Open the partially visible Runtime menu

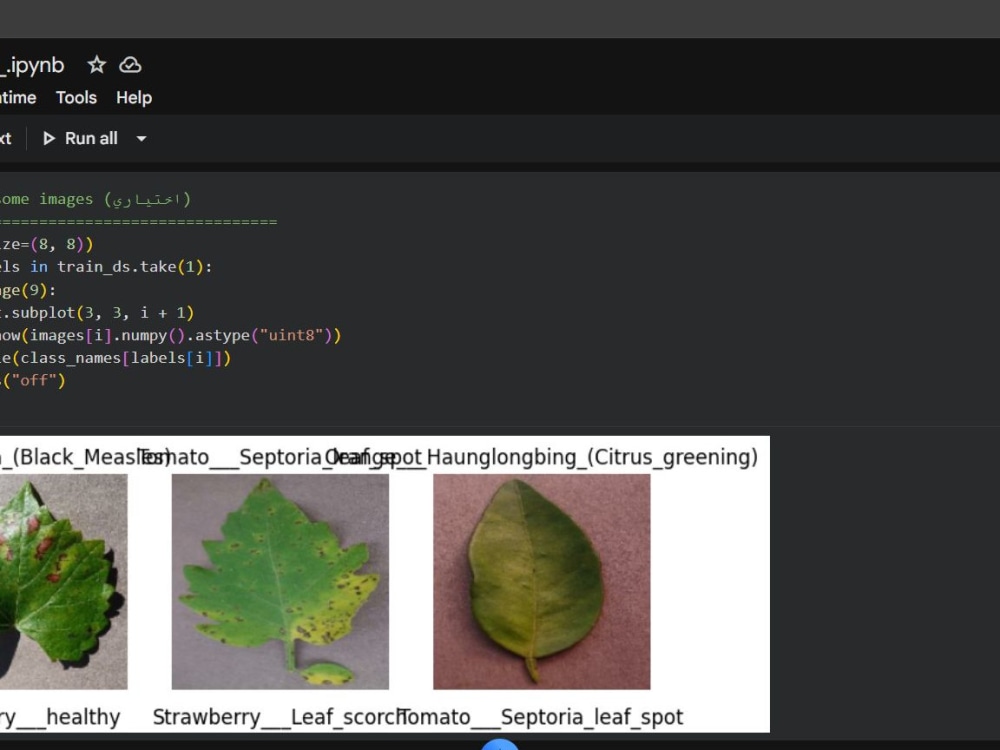(18, 98)
